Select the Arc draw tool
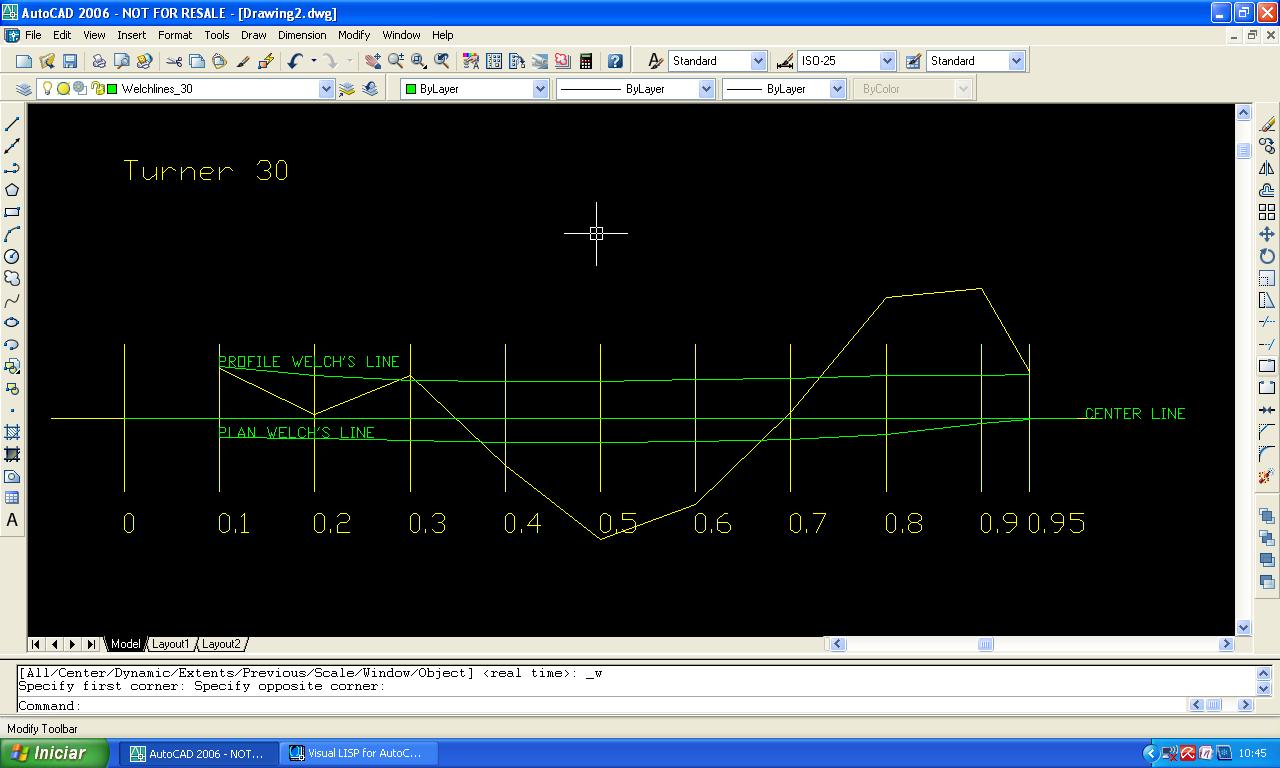The image size is (1280, 768). pos(12,234)
